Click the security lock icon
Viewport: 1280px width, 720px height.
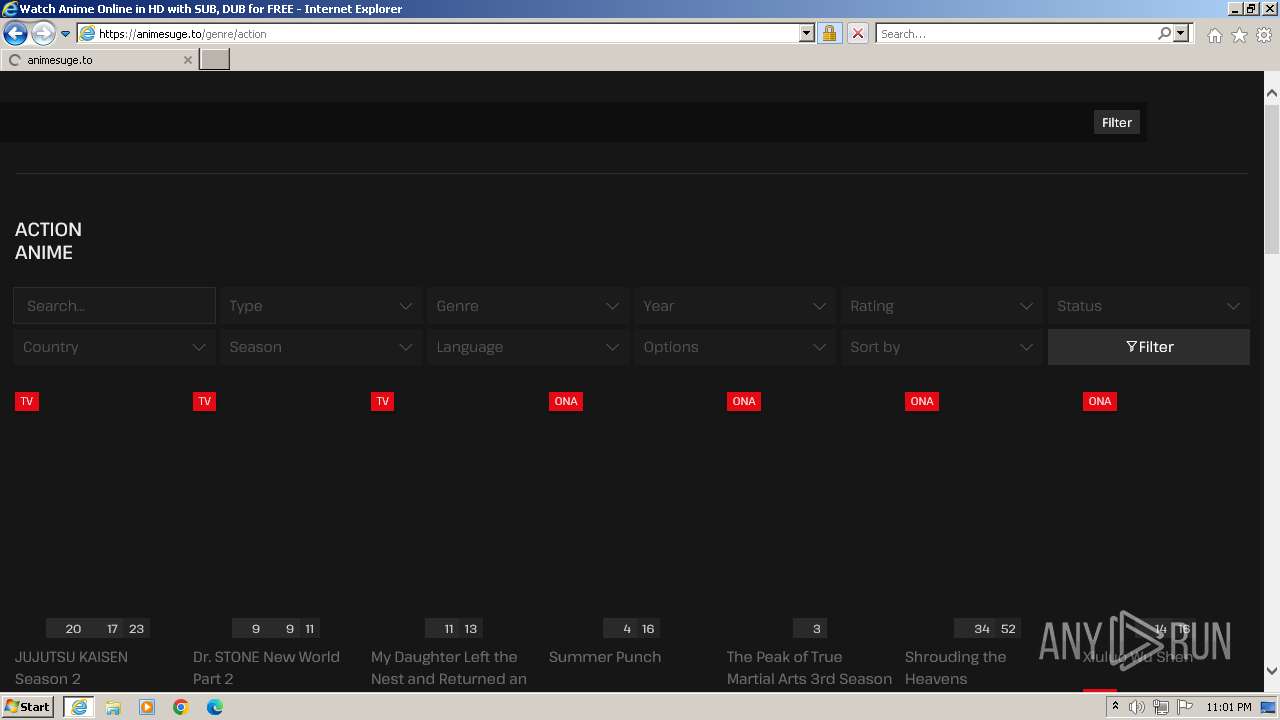tap(829, 34)
